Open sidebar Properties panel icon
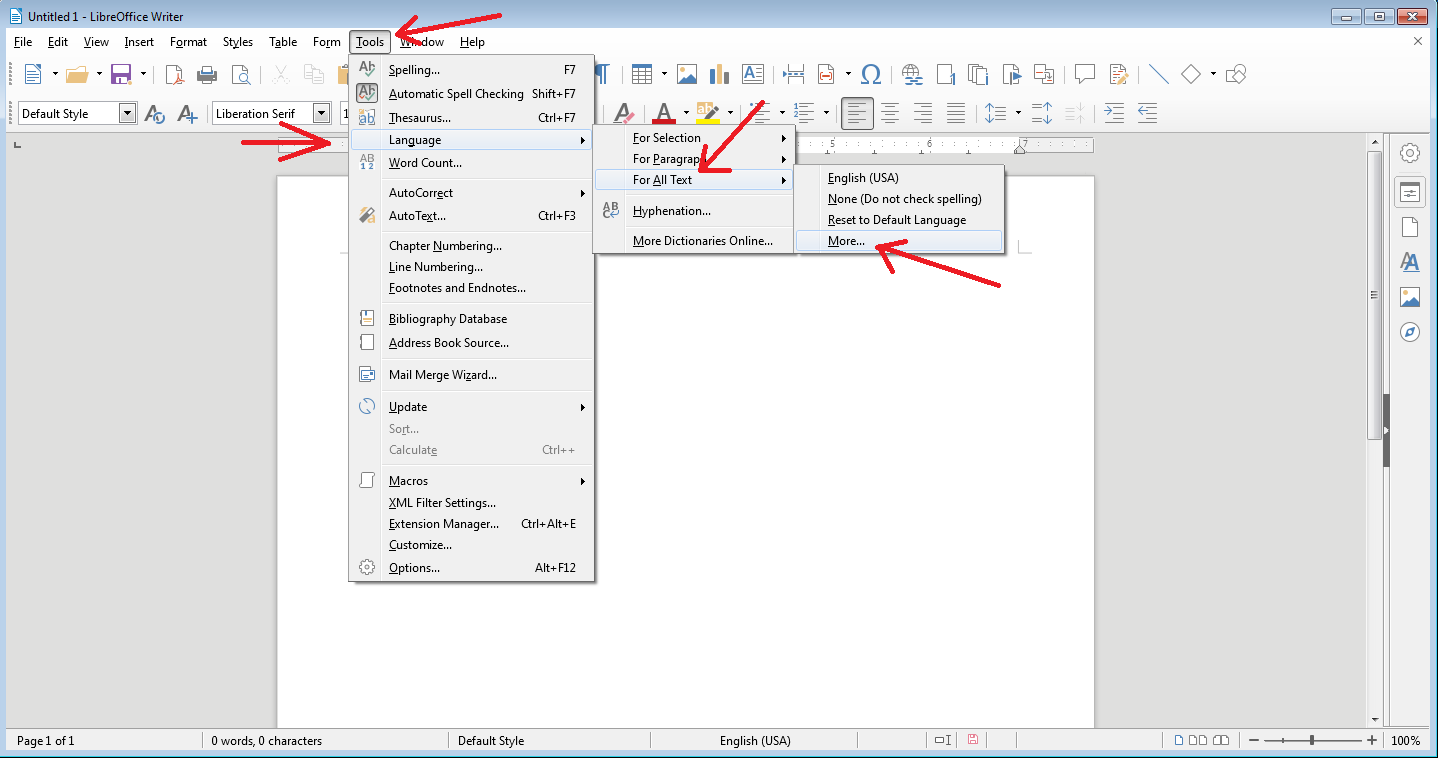This screenshot has width=1438, height=758. pyautogui.click(x=1410, y=193)
